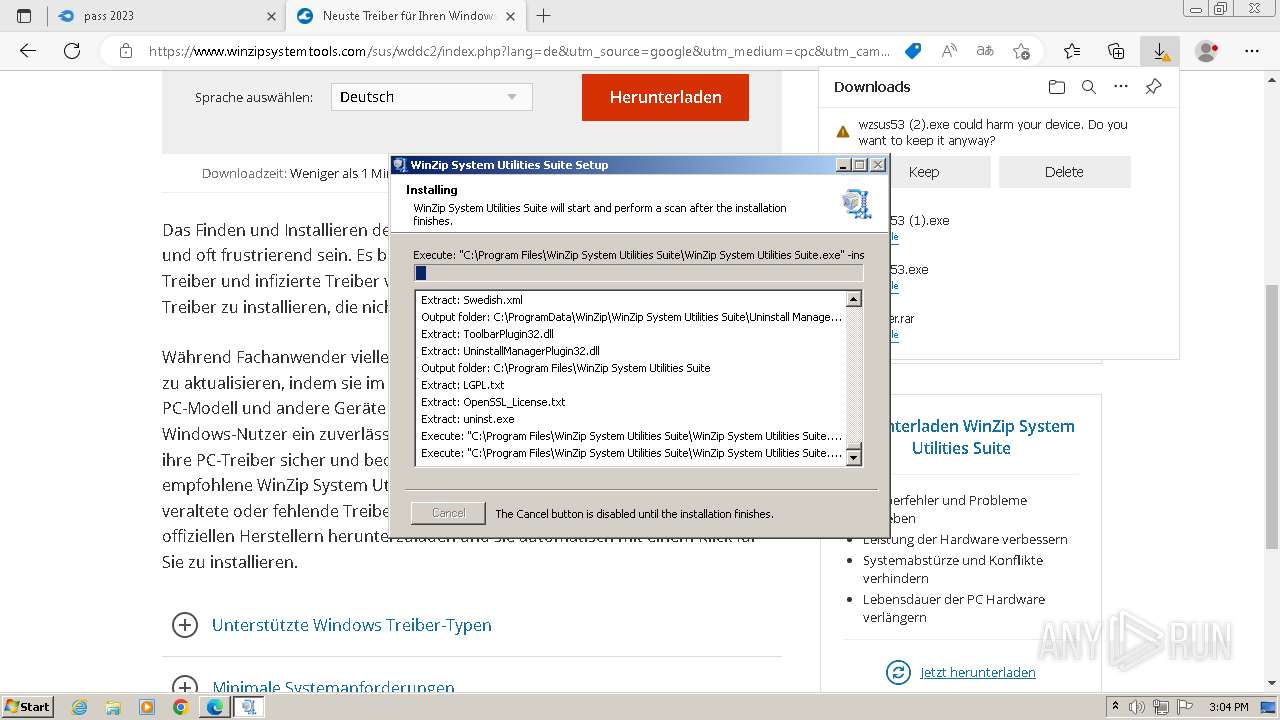Click the disabled Cancel button in setup
The height and width of the screenshot is (720, 1280).
(448, 513)
